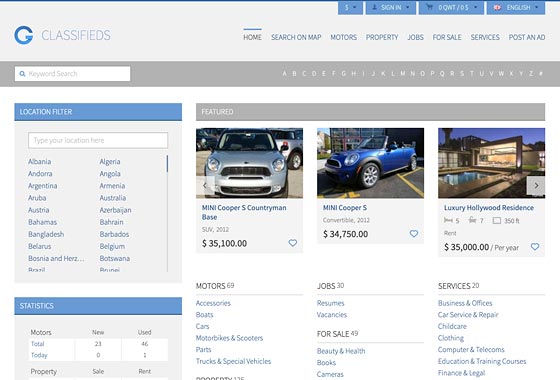Expand the English language dropdown

point(516,8)
